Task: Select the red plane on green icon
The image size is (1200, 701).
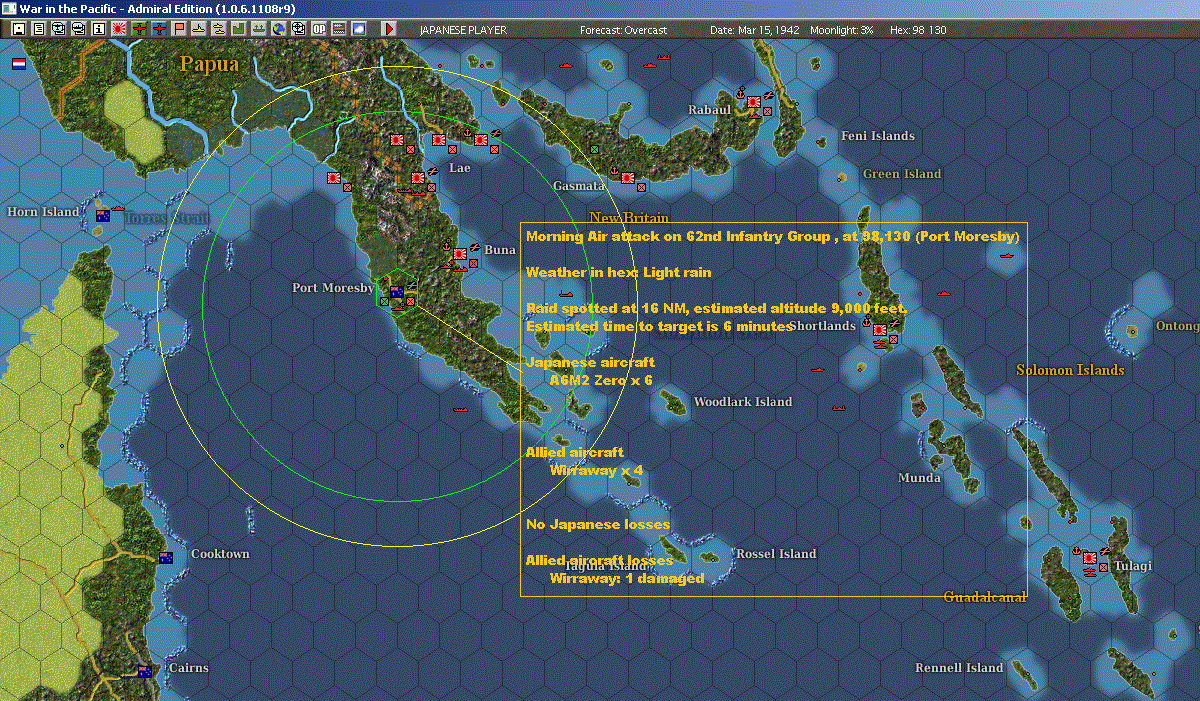Action: pyautogui.click(x=138, y=29)
